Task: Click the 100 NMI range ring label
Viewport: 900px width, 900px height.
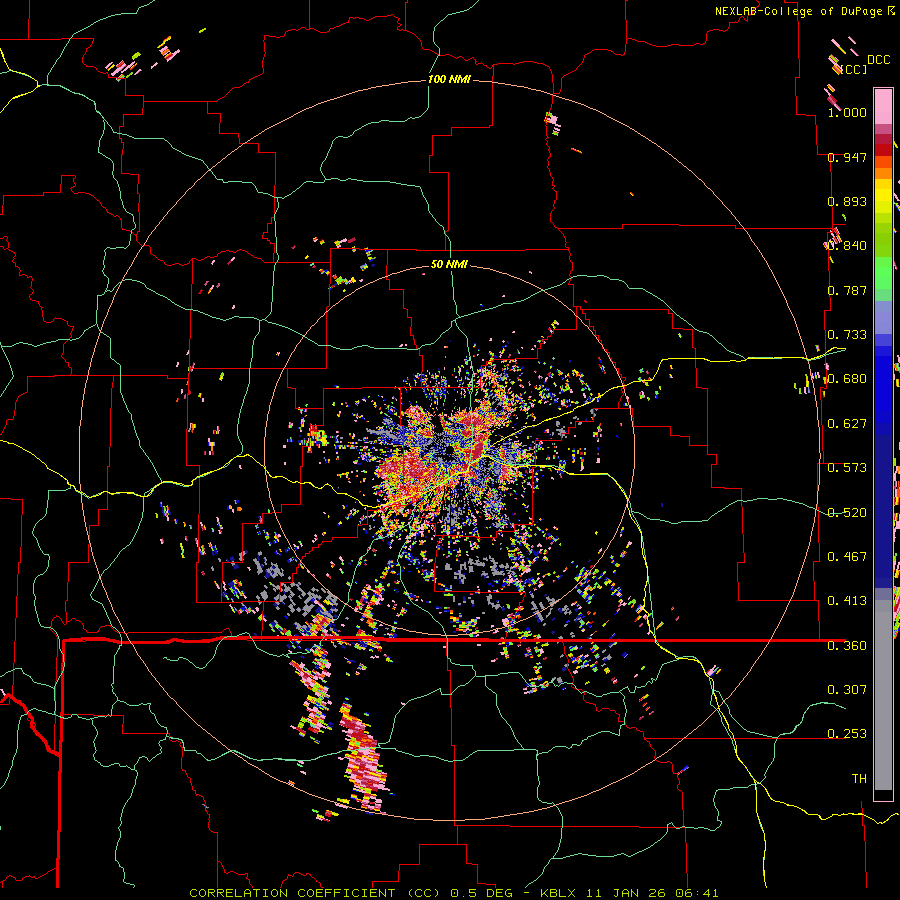Action: (x=449, y=79)
